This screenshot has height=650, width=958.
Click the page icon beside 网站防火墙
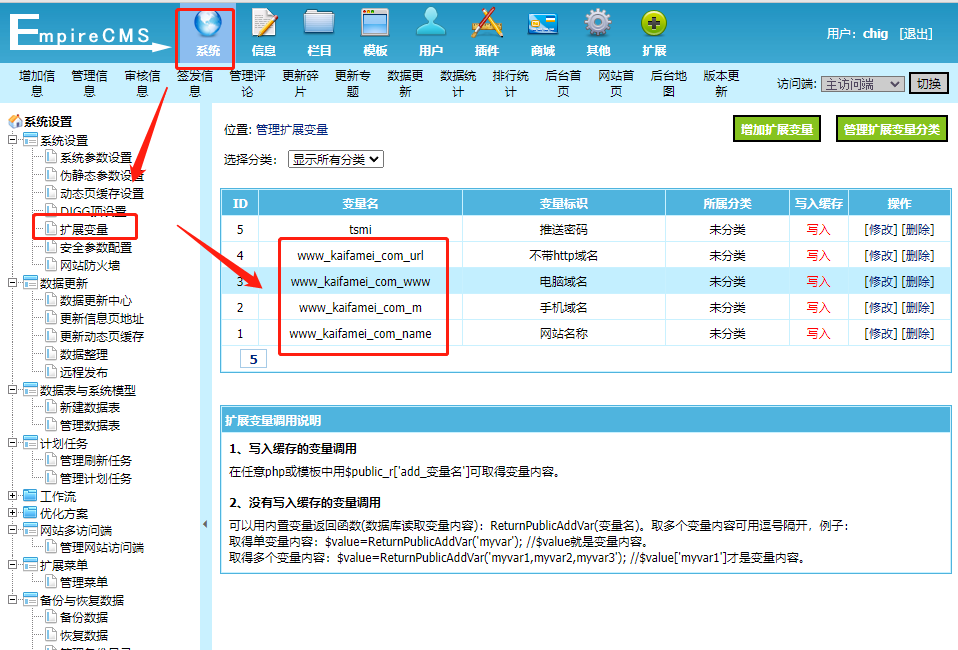coord(51,265)
